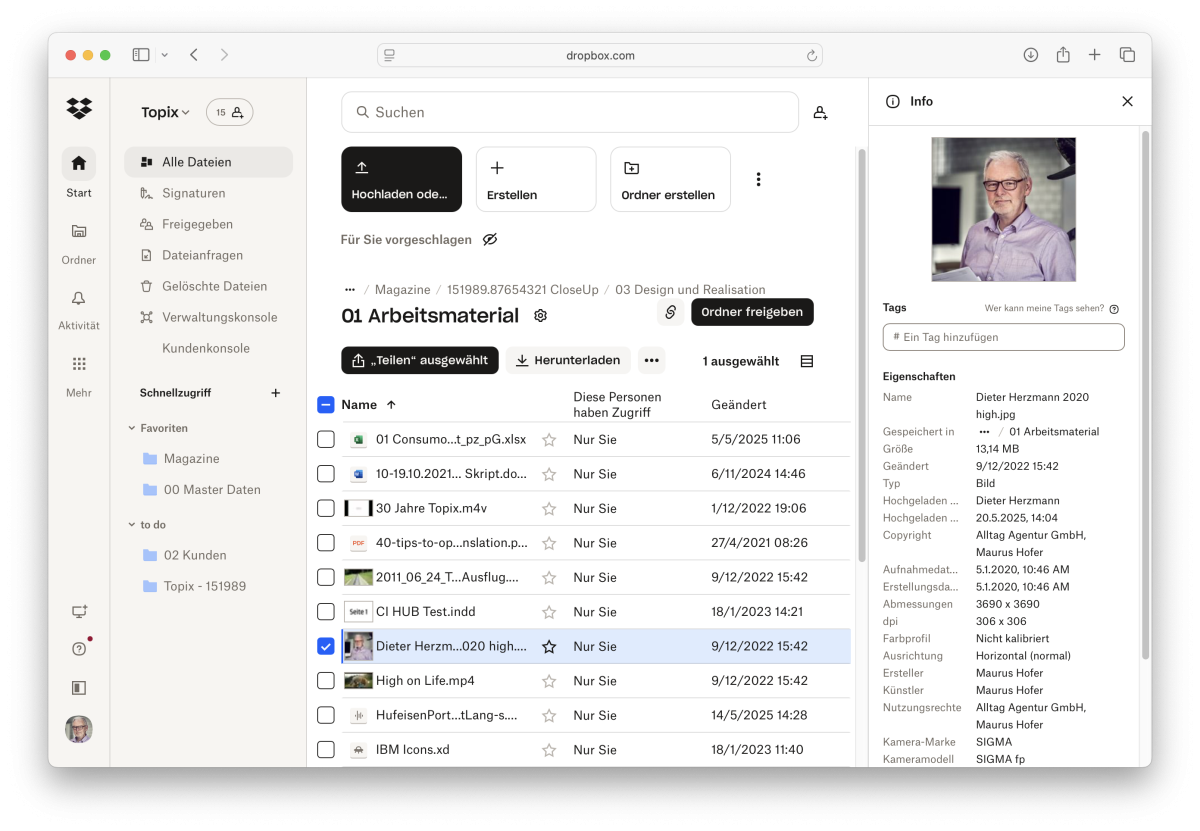Expand the breadcrumb ellipsis before Magazine
Image resolution: width=1200 pixels, height=831 pixels.
(349, 290)
